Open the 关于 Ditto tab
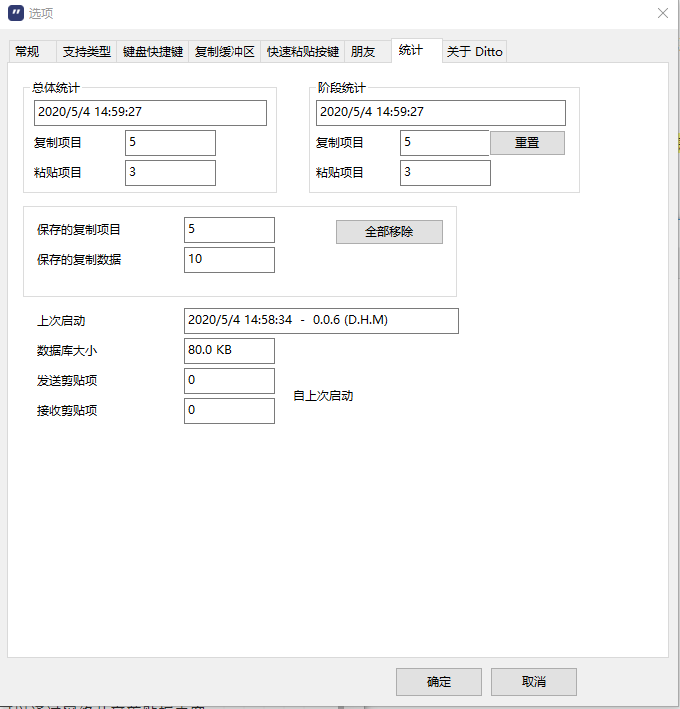The image size is (680, 709). click(474, 52)
